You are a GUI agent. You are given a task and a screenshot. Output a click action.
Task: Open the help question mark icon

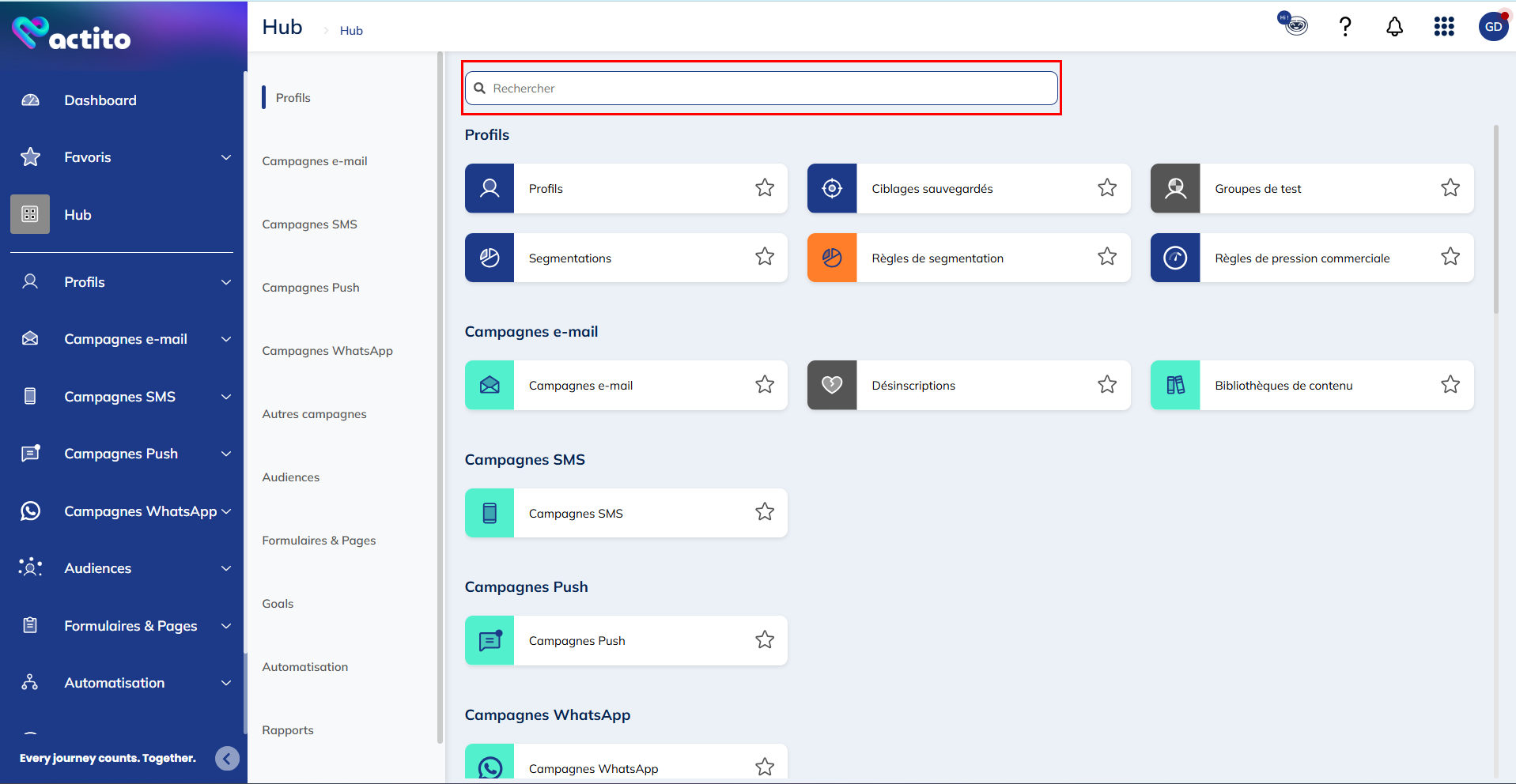tap(1344, 27)
